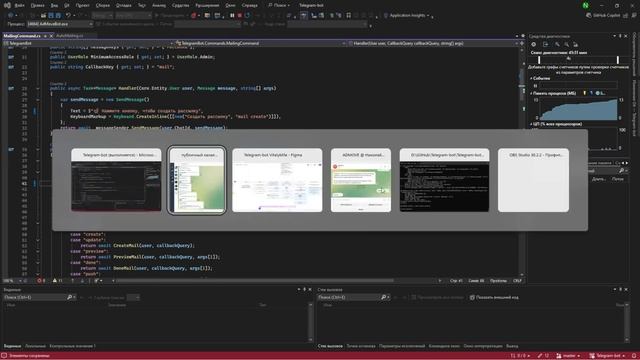Open diagnostics tools settings gear

point(533,44)
